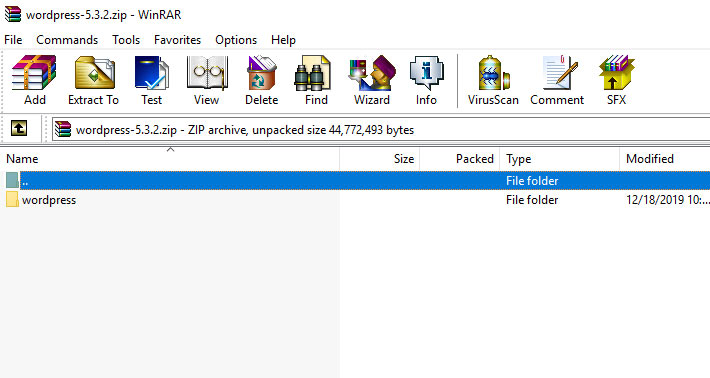
Task: Select the wordpress folder
Action: coord(48,200)
